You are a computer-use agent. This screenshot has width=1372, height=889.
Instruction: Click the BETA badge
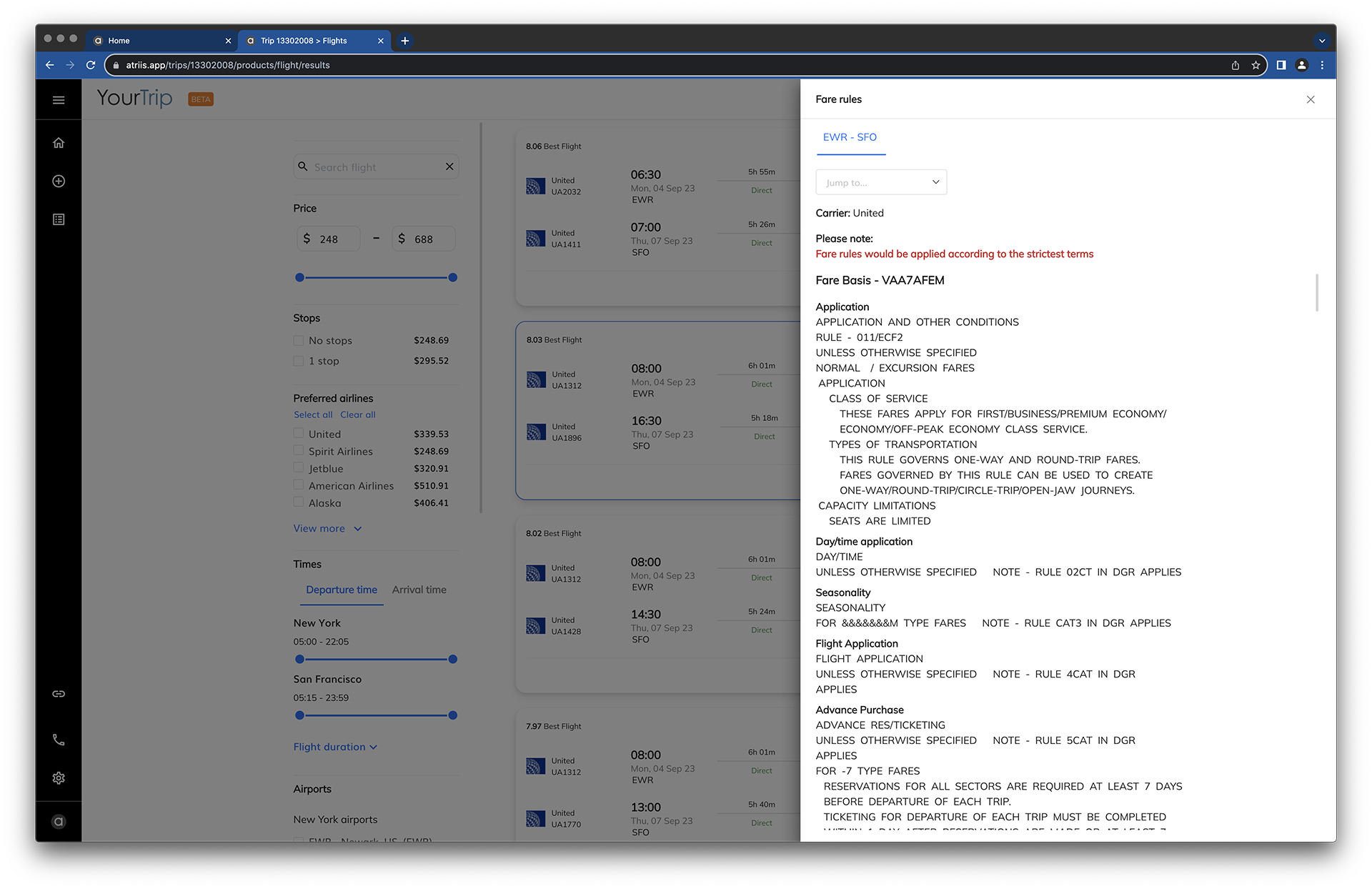[x=201, y=99]
